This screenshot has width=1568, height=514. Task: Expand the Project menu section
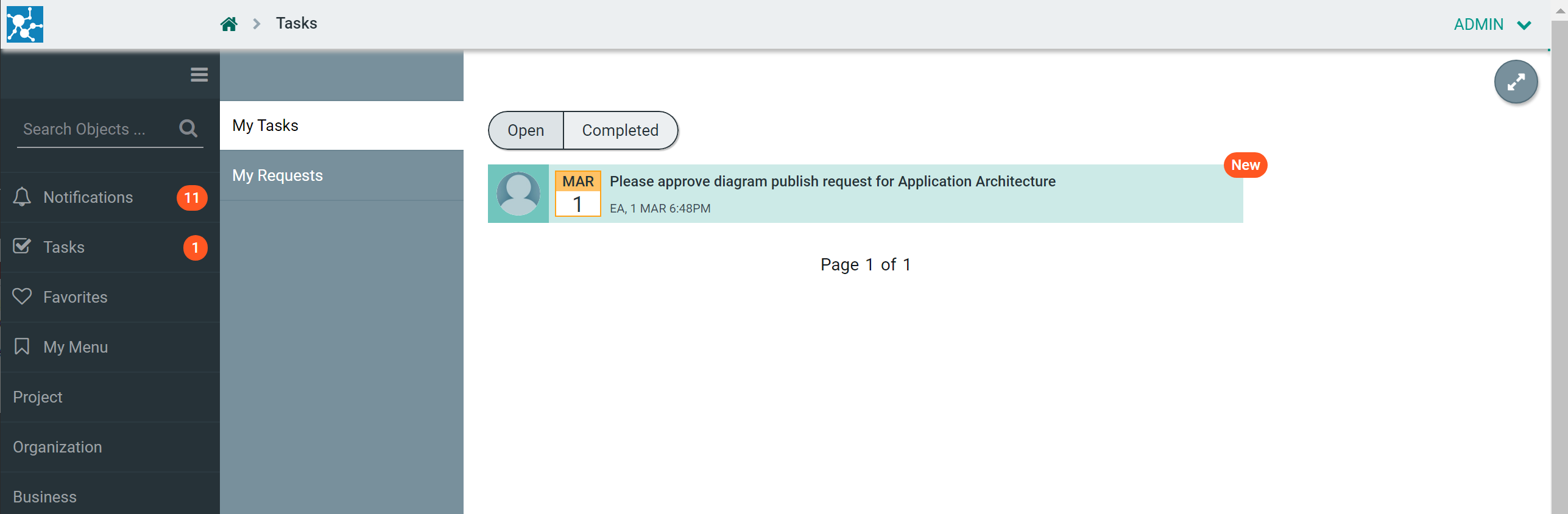pos(38,397)
